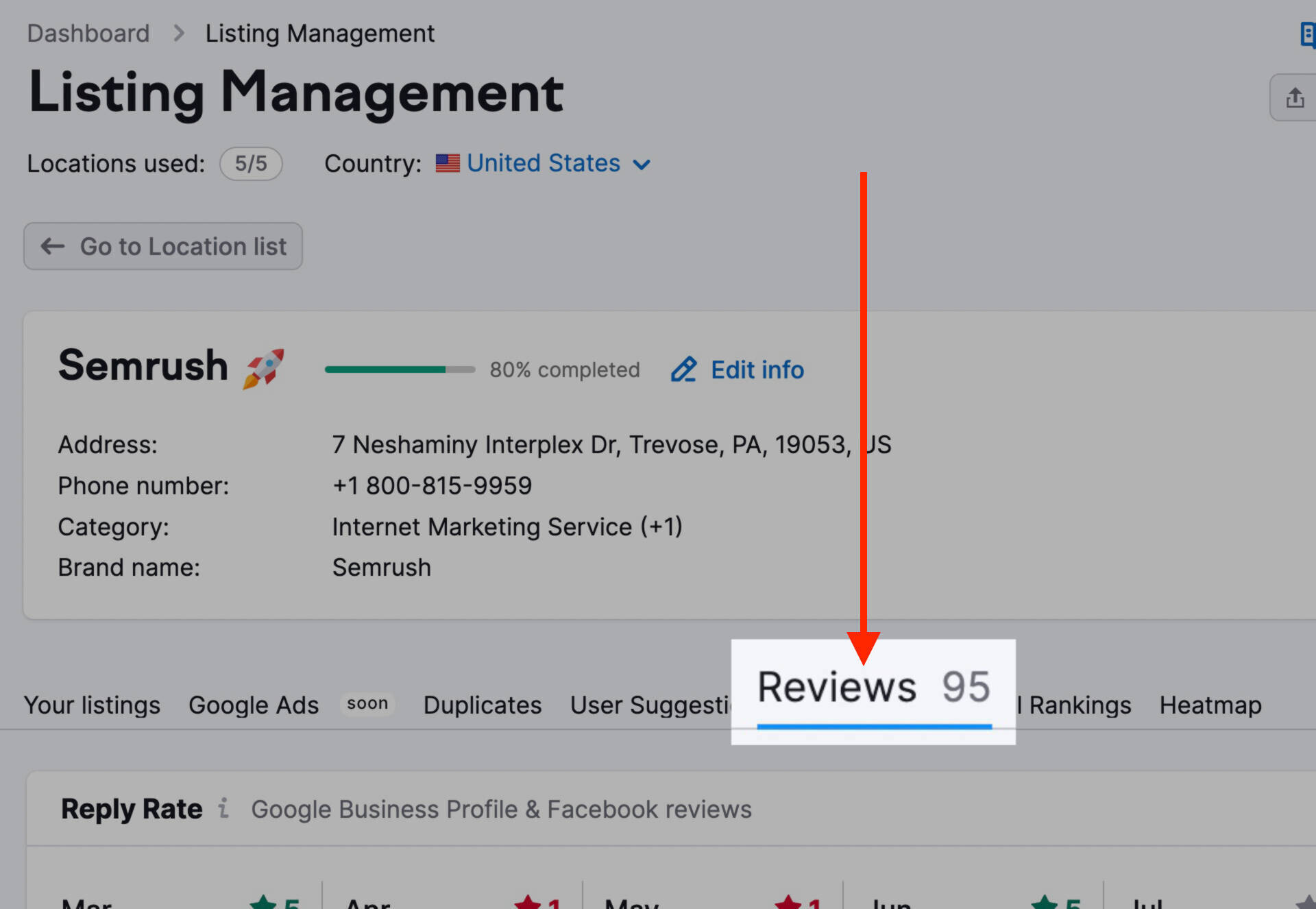
Task: Click the Go to Location list button
Action: pyautogui.click(x=163, y=246)
